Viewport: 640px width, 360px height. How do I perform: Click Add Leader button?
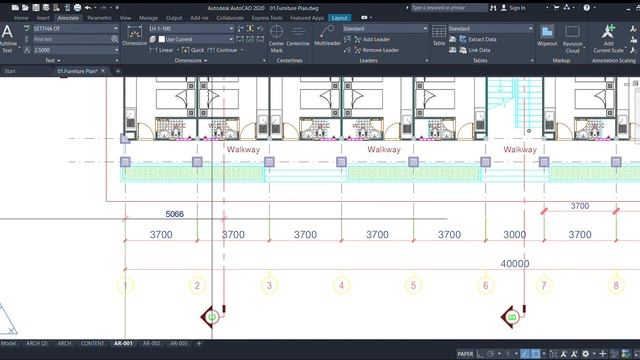coord(372,39)
